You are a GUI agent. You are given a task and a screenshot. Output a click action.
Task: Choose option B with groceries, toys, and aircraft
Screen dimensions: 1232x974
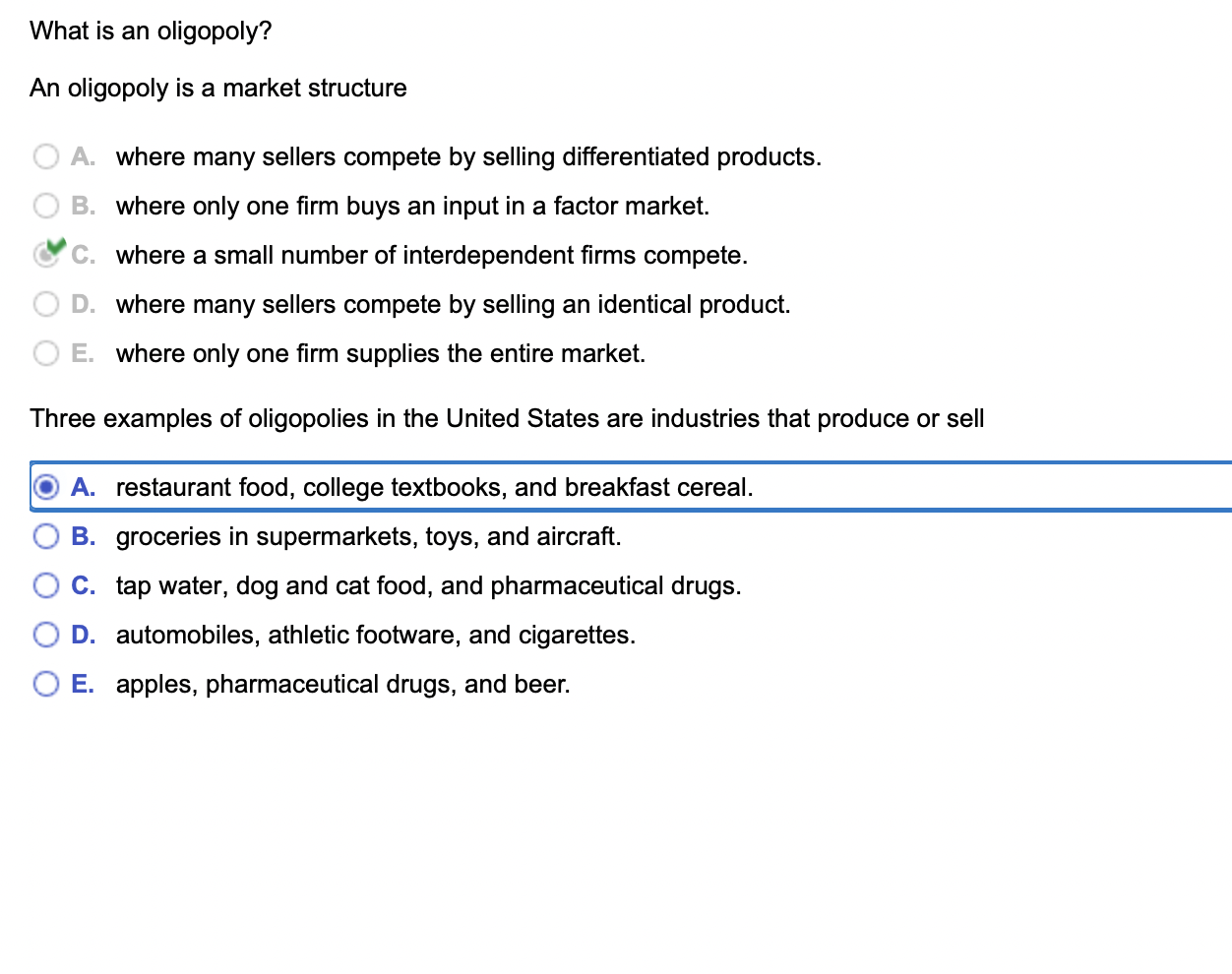45,535
